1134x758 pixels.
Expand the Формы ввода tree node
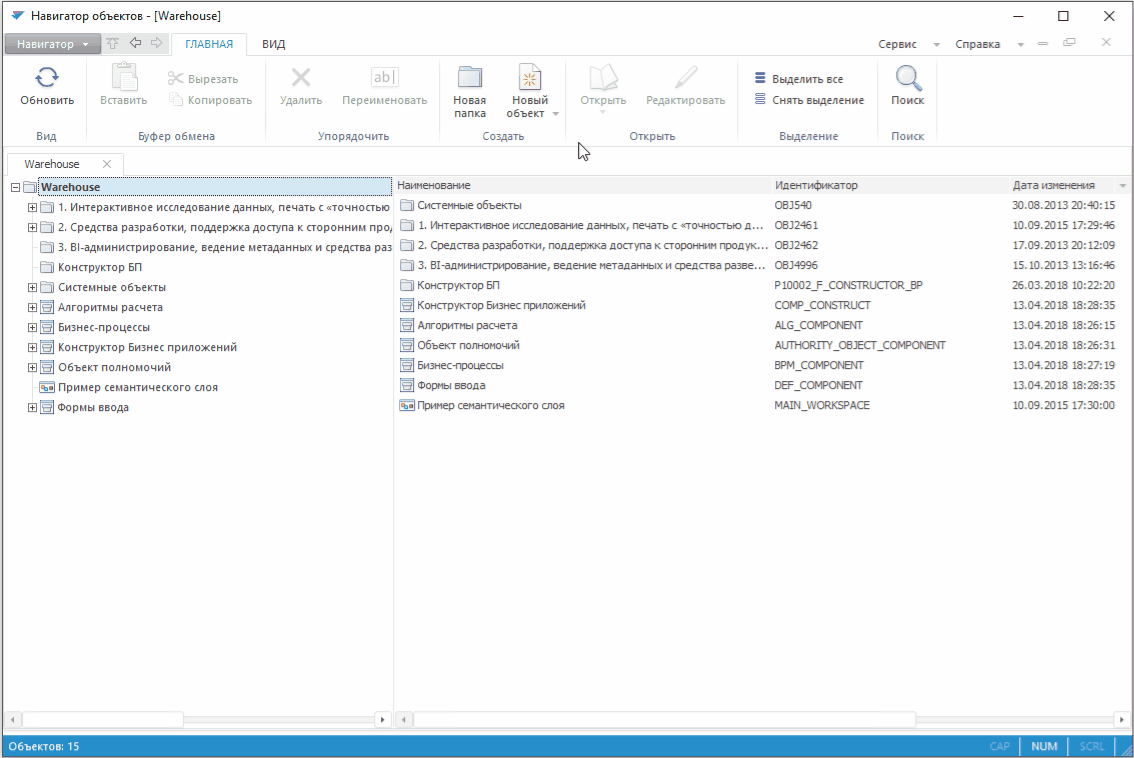point(32,408)
